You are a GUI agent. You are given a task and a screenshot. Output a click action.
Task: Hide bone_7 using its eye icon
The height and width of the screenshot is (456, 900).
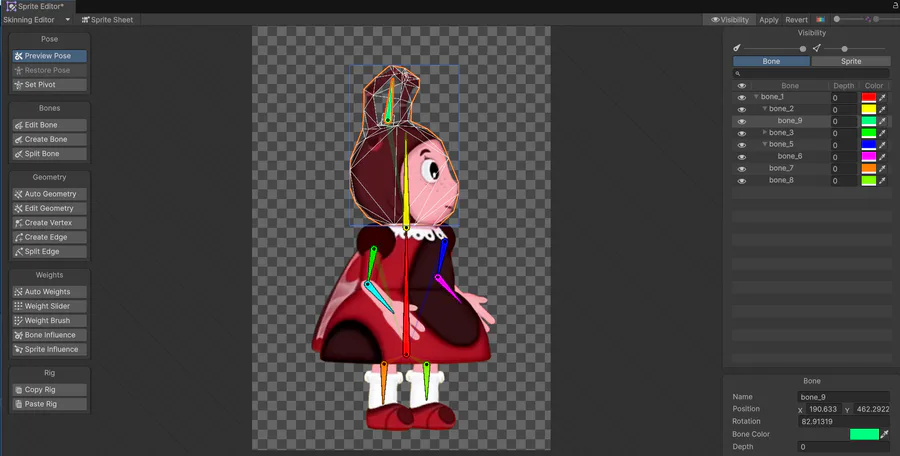coord(742,169)
